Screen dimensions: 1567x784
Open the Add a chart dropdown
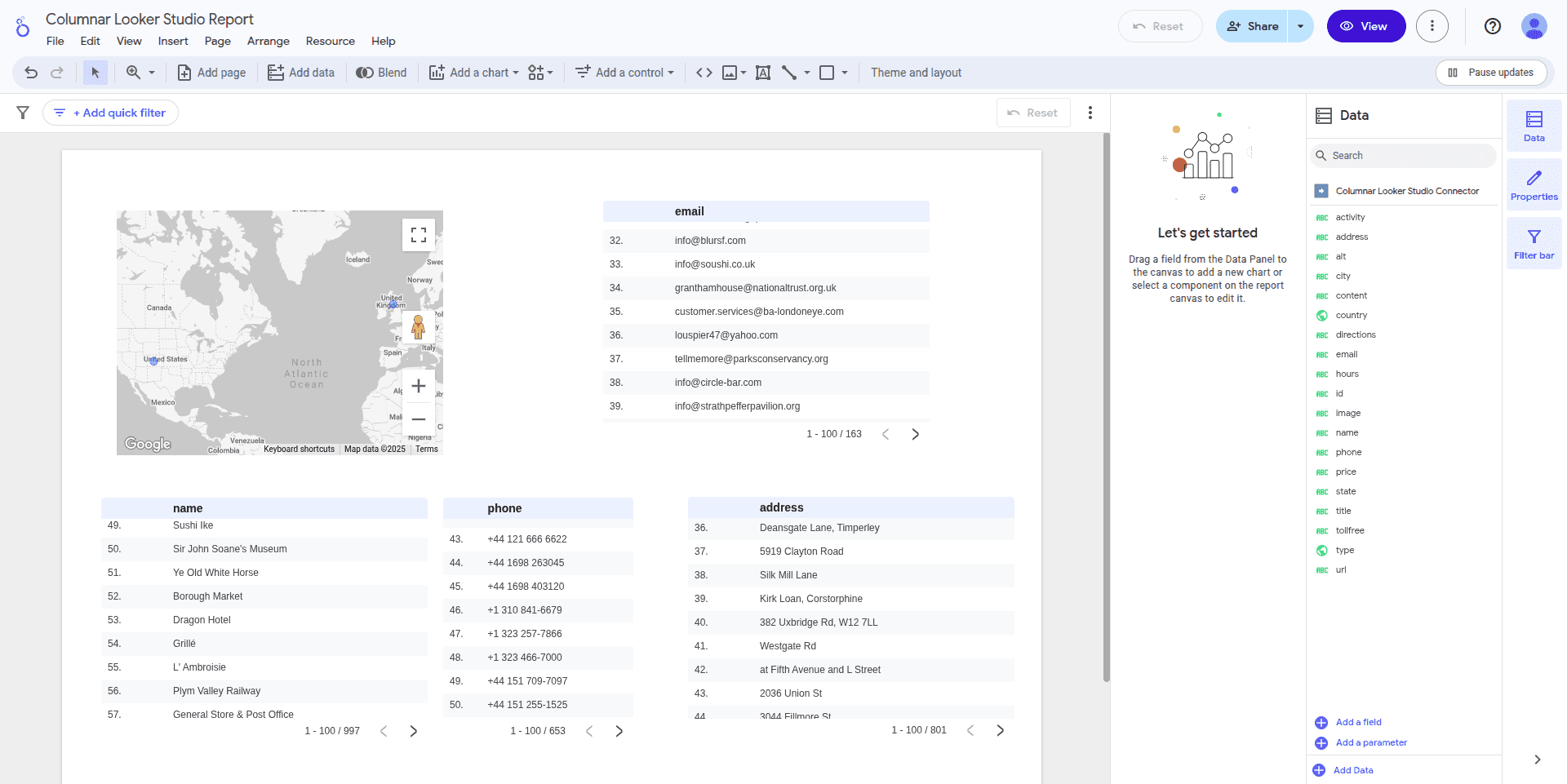pyautogui.click(x=473, y=73)
